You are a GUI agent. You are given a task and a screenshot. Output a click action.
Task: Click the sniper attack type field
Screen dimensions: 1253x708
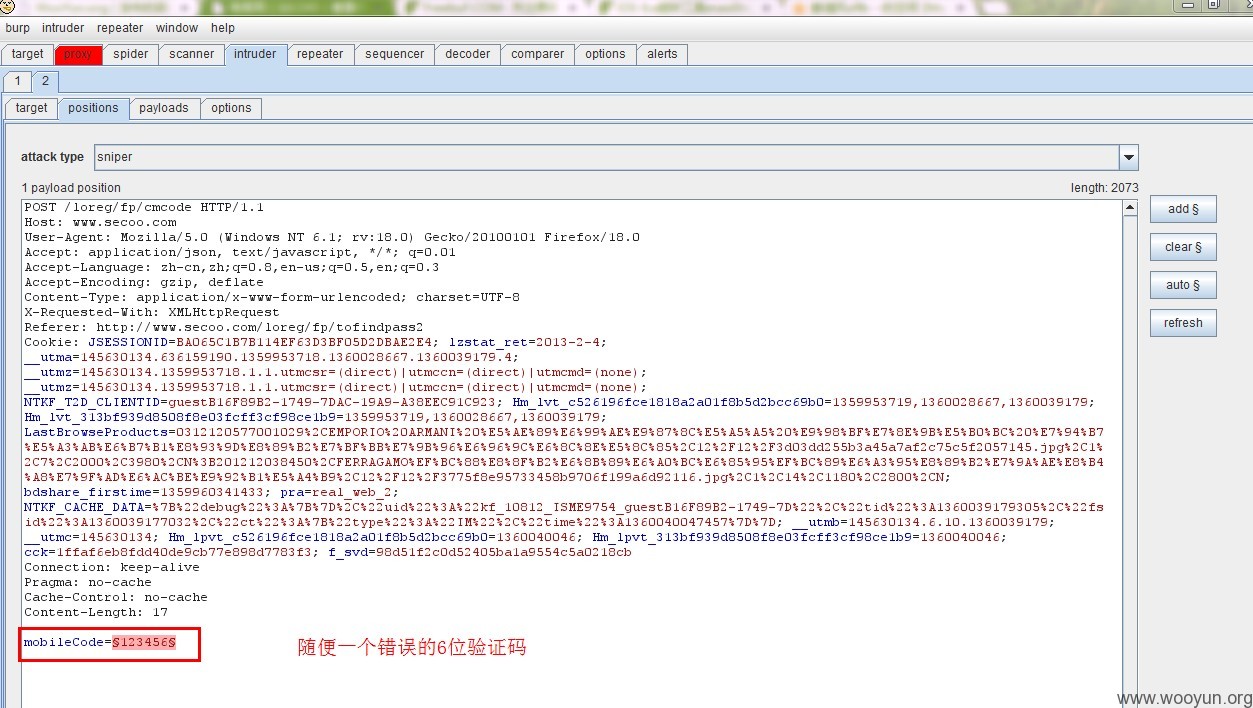(x=606, y=157)
